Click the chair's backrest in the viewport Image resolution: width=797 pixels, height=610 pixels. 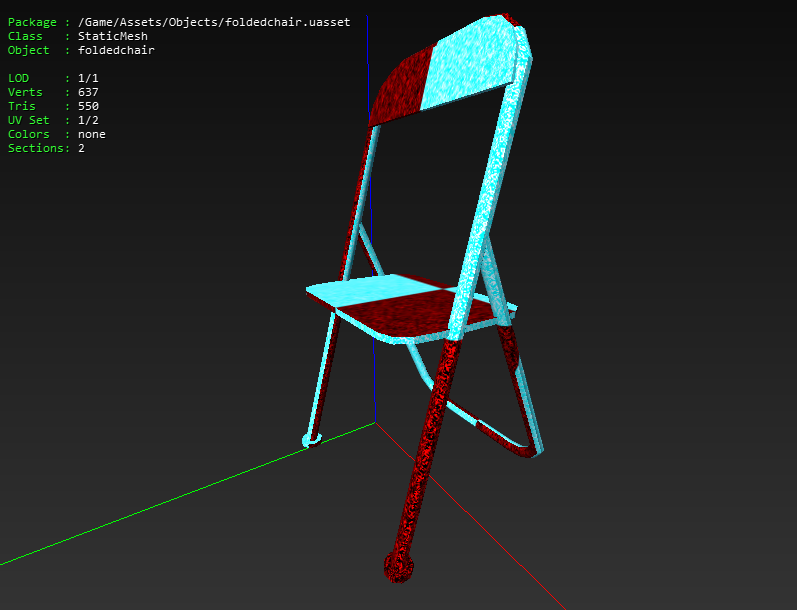(x=447, y=71)
